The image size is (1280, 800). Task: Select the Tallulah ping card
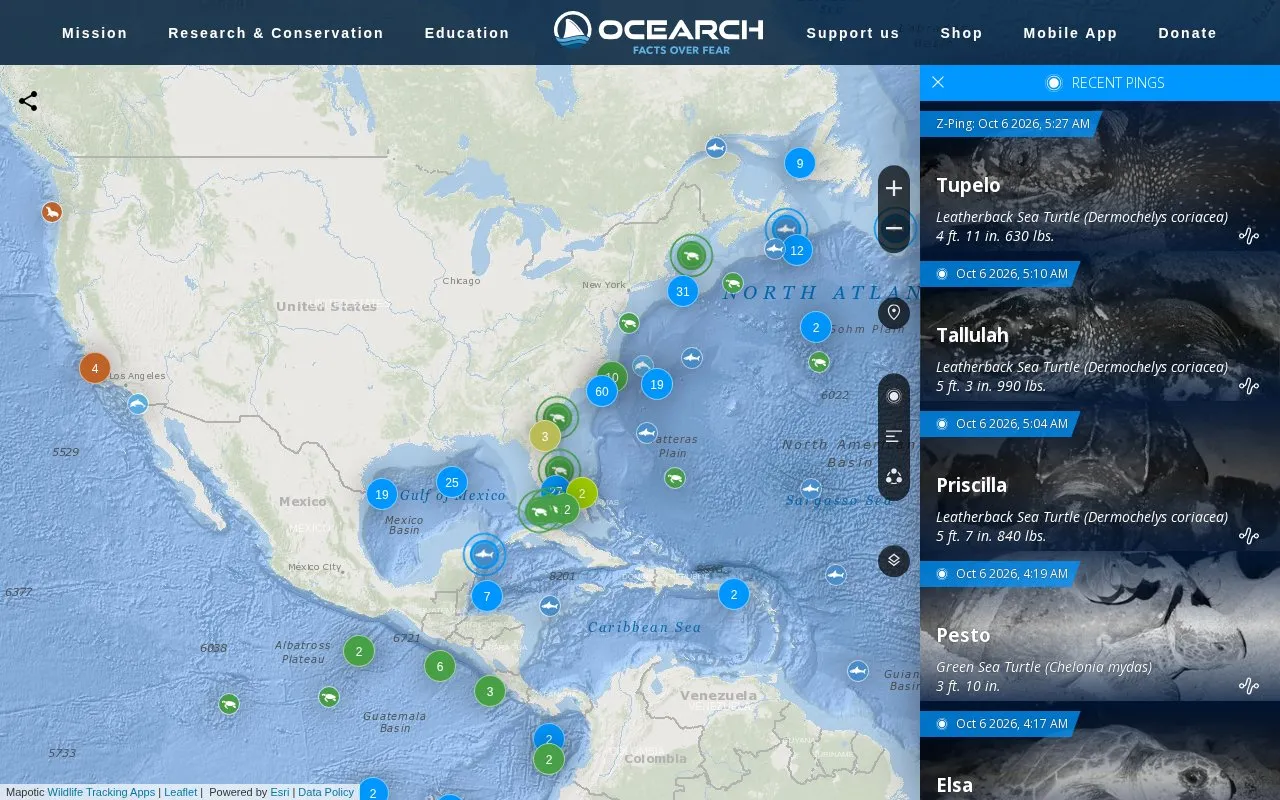pyautogui.click(x=1100, y=326)
